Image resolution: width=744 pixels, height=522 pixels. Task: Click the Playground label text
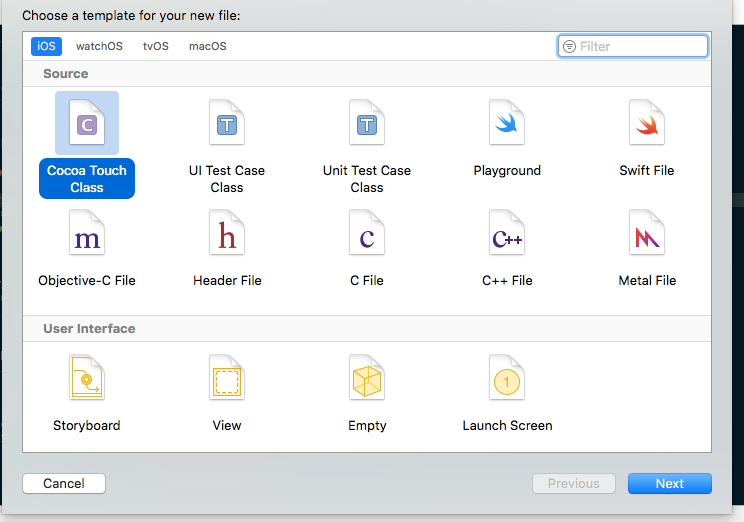pyautogui.click(x=507, y=170)
